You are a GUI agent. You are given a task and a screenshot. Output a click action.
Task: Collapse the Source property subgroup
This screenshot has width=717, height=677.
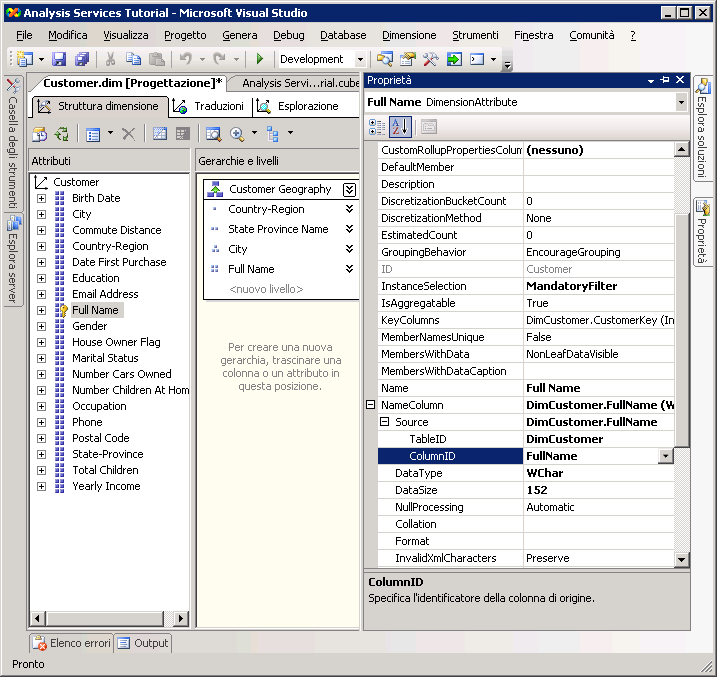pyautogui.click(x=386, y=422)
